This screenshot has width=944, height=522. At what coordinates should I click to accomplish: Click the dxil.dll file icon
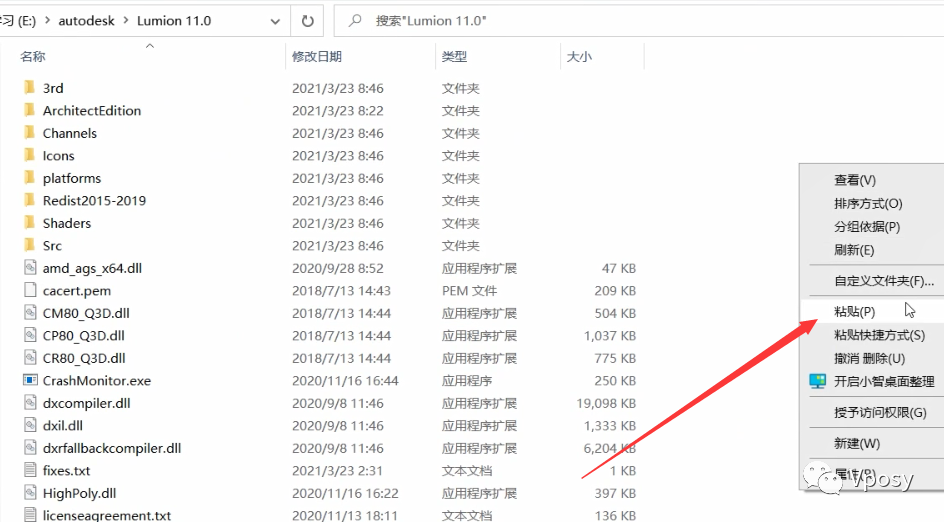click(30, 425)
